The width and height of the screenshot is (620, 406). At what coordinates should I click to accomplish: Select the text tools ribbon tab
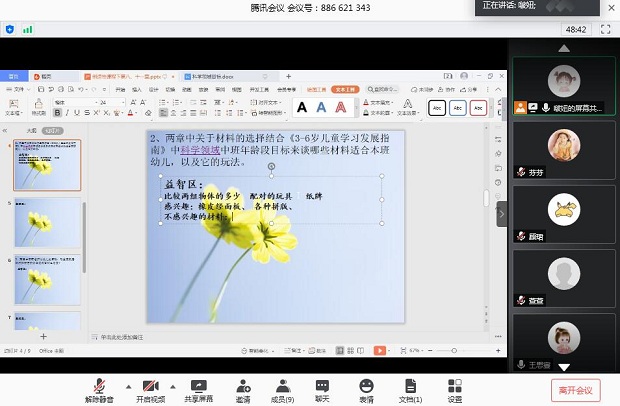coord(344,89)
